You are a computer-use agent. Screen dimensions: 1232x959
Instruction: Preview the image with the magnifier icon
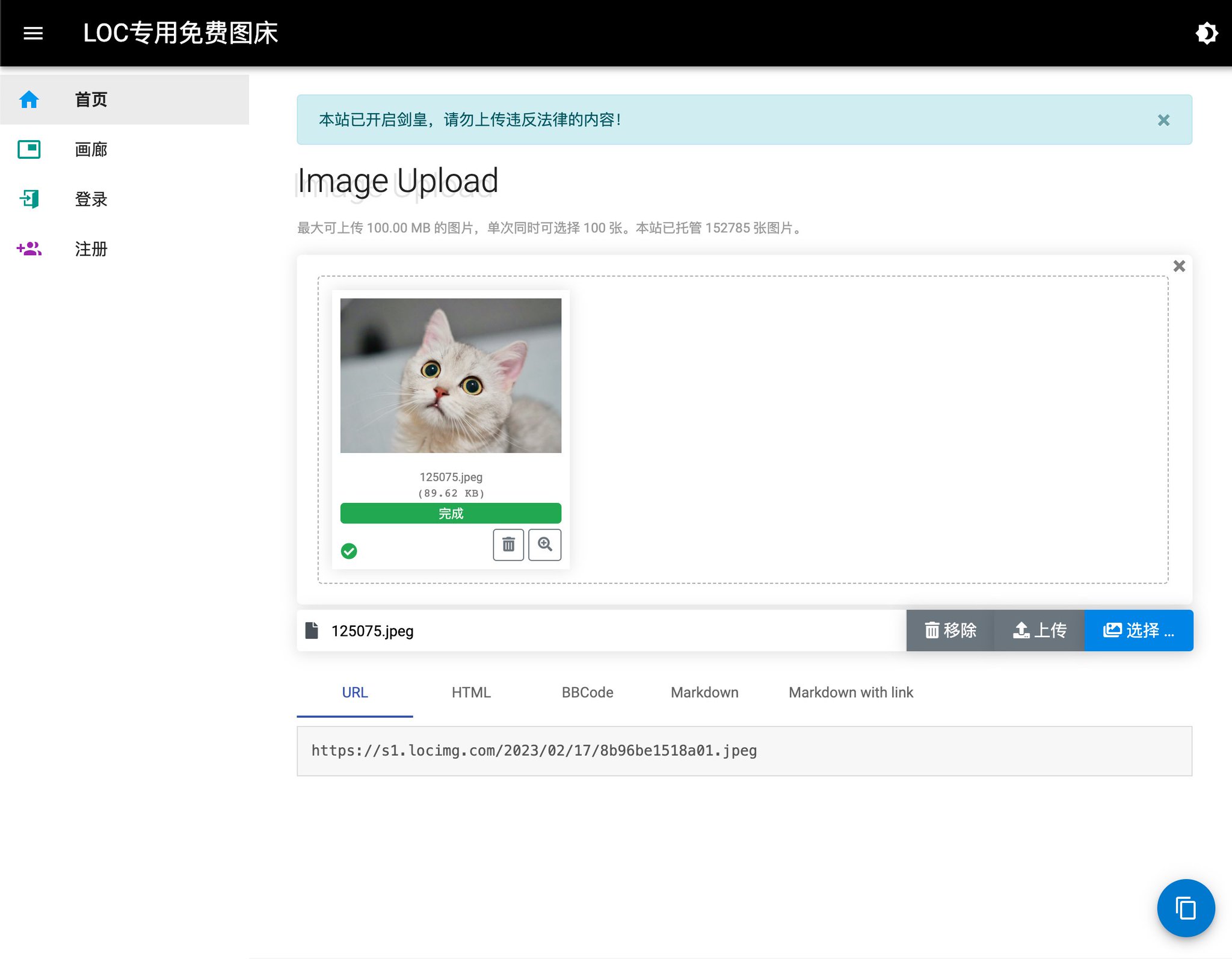[544, 544]
